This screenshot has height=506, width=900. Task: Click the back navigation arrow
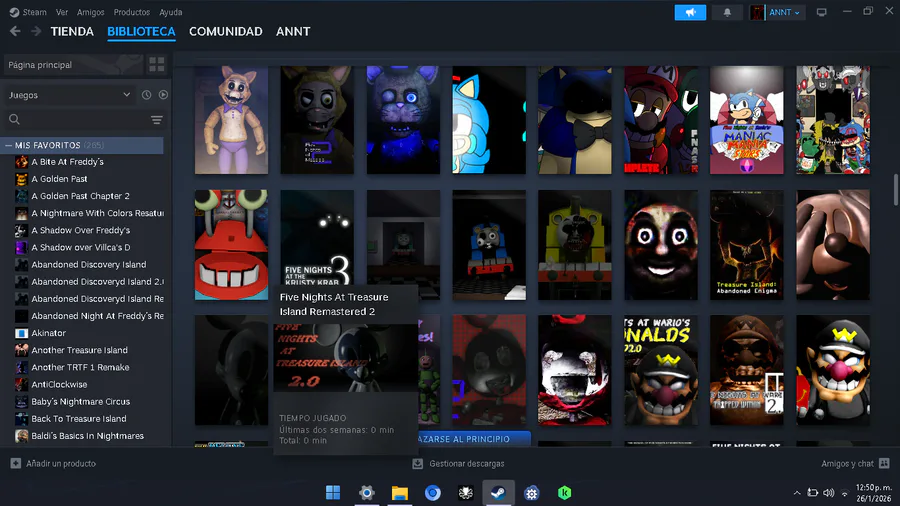15,32
